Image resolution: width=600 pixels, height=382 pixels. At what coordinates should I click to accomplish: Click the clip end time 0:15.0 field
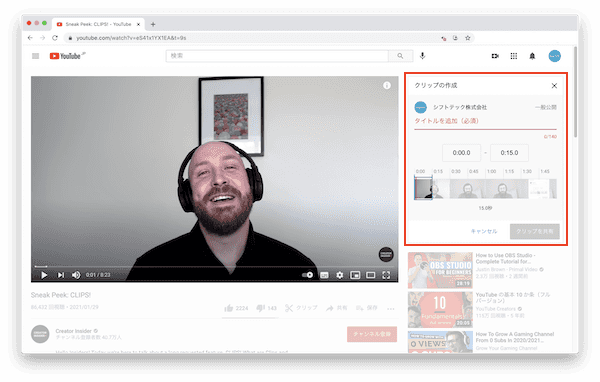pyautogui.click(x=509, y=153)
